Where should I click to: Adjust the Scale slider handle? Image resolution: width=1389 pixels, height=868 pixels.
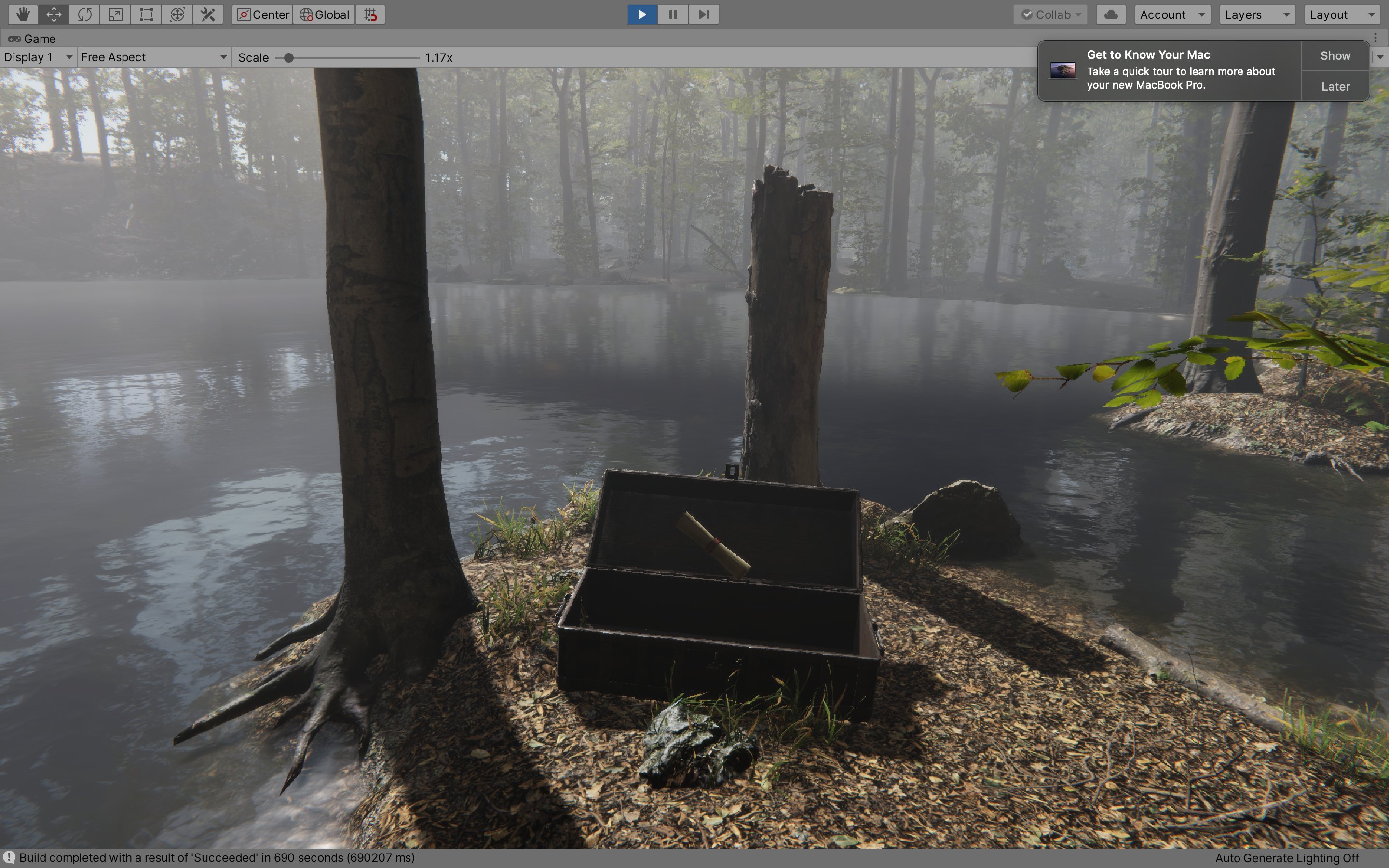tap(289, 57)
